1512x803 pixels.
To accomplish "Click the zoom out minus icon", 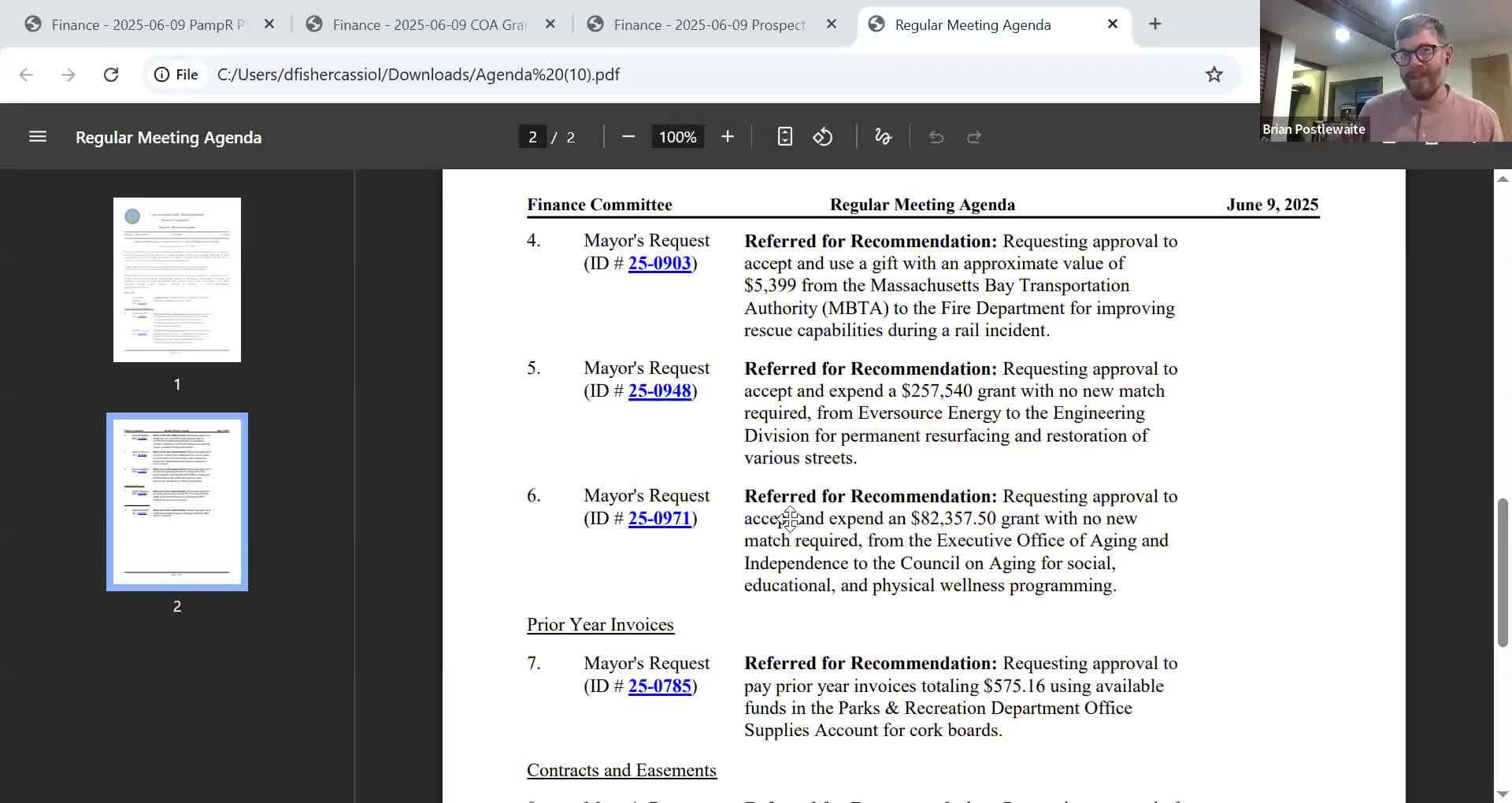I will click(x=628, y=137).
